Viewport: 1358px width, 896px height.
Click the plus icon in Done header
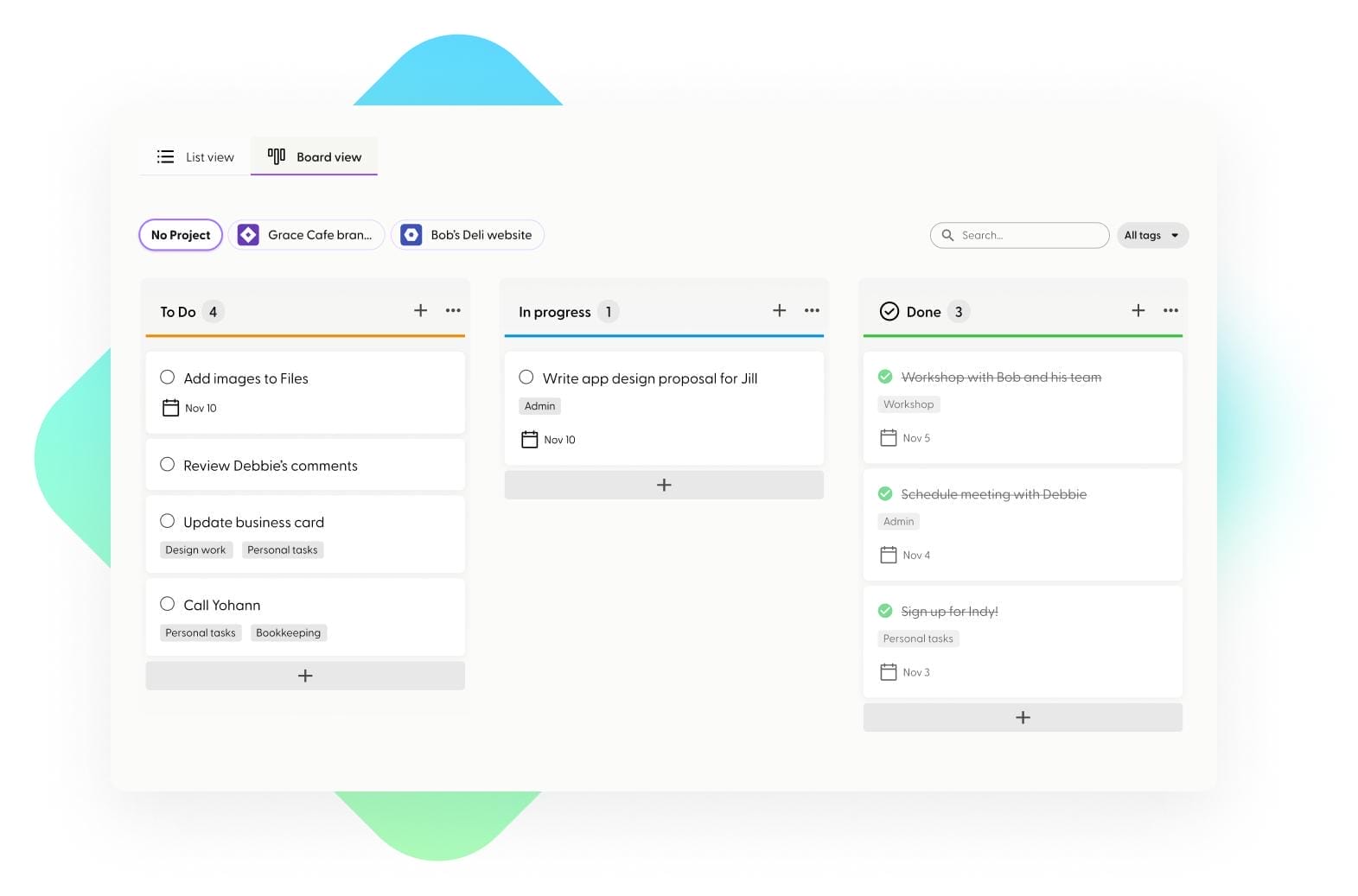(1138, 310)
